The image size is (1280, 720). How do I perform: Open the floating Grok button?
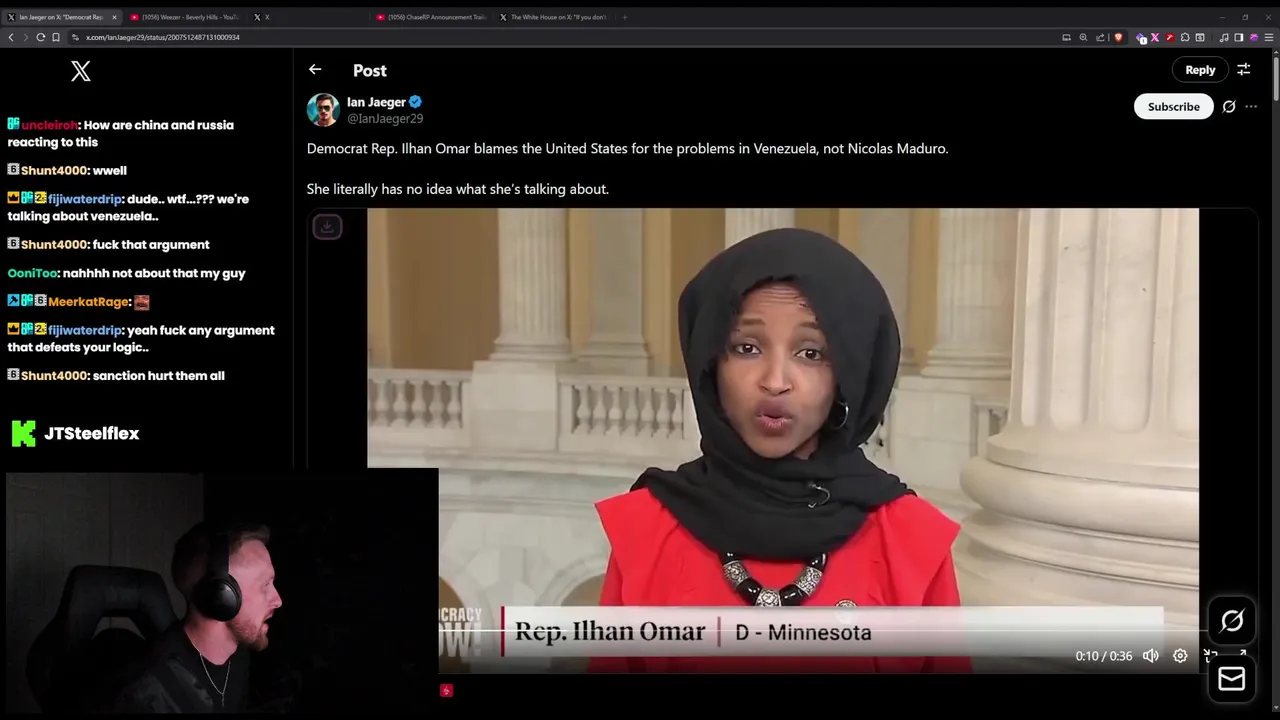click(x=1232, y=621)
